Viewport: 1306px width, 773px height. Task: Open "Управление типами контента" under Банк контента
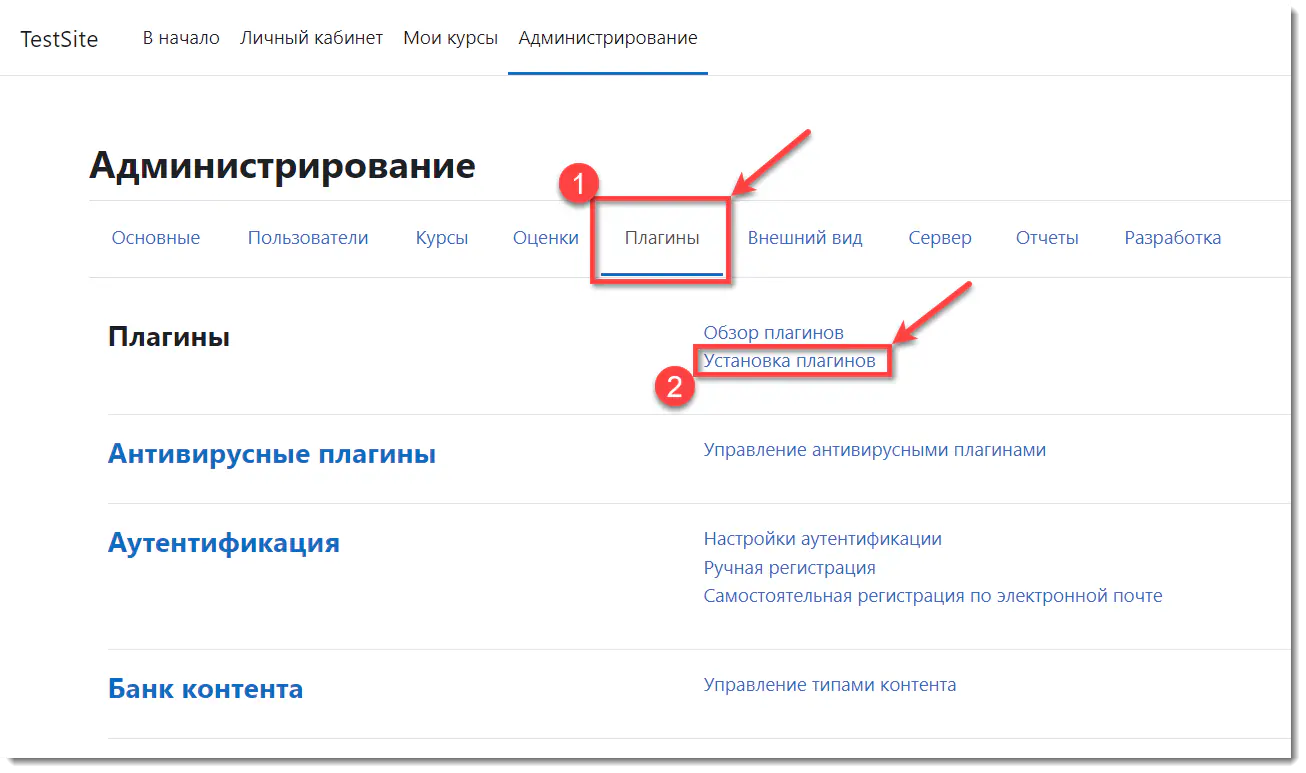click(829, 684)
